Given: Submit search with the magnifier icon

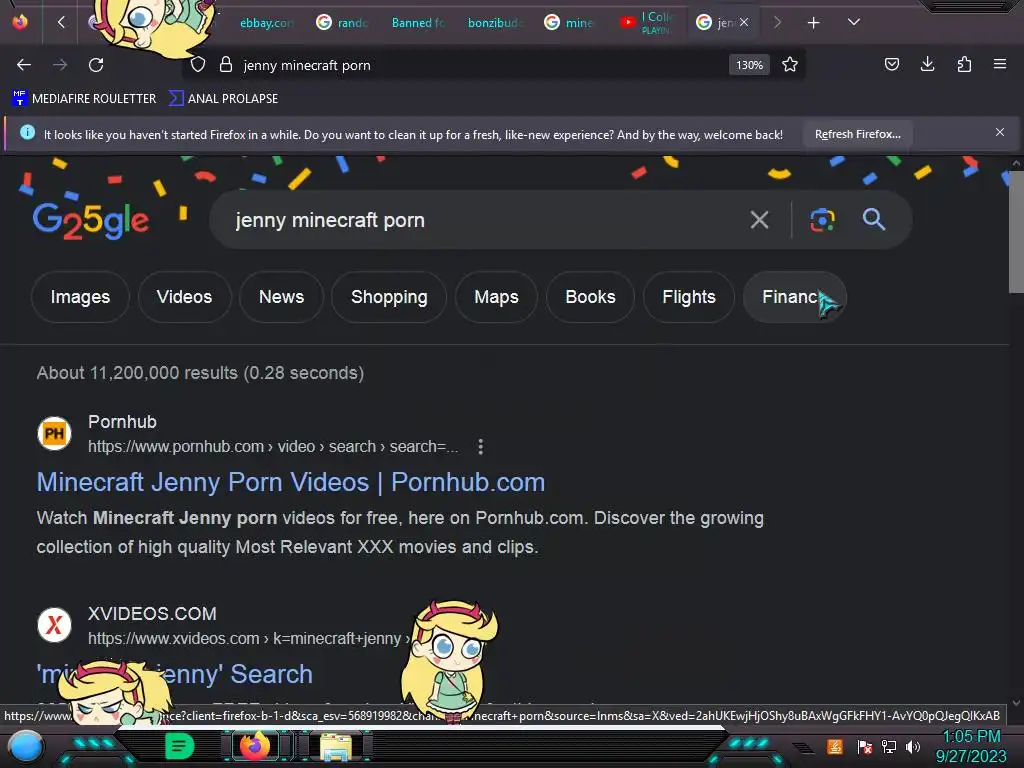Looking at the screenshot, I should pyautogui.click(x=874, y=219).
